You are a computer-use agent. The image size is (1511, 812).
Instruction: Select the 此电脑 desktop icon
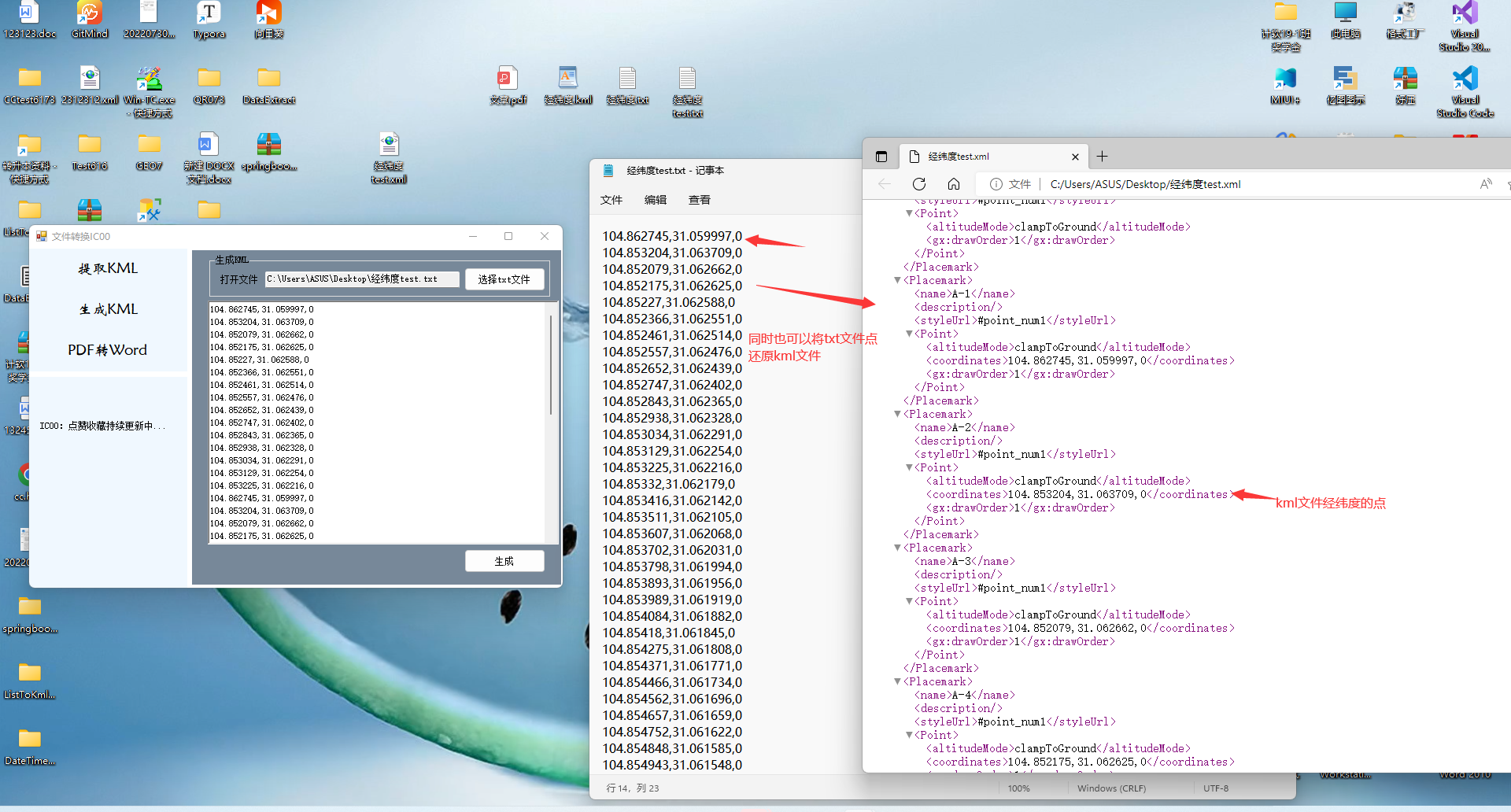(x=1345, y=20)
